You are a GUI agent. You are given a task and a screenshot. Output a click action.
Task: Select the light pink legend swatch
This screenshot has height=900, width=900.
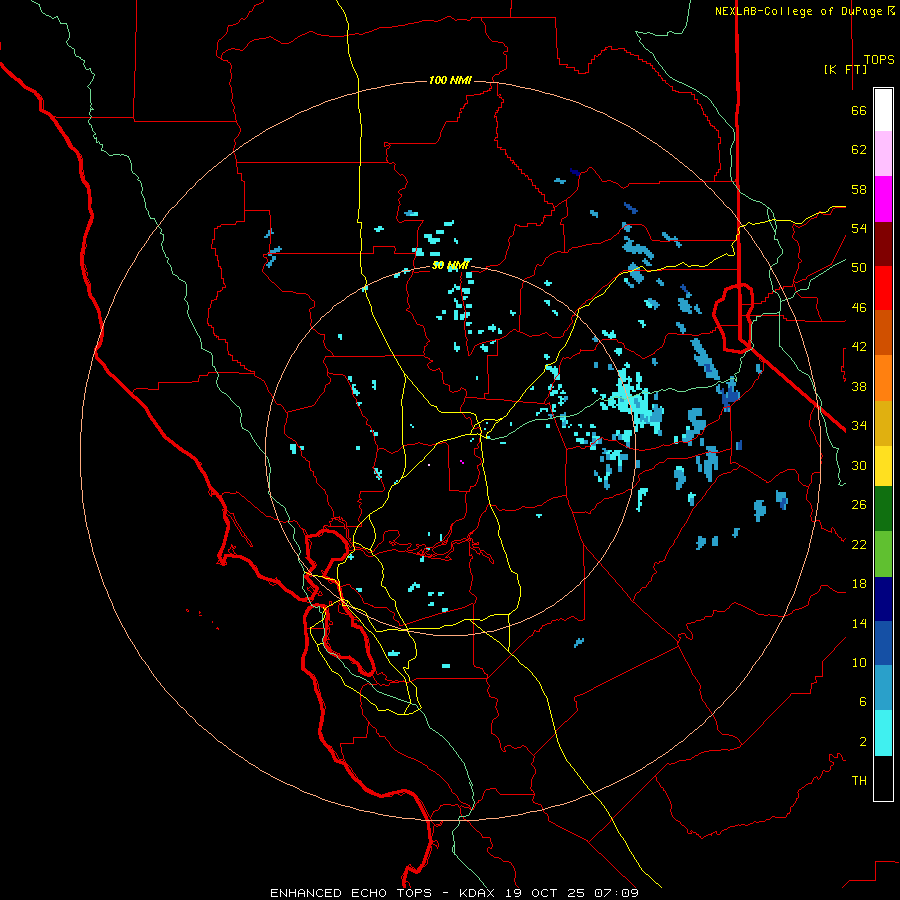(883, 153)
